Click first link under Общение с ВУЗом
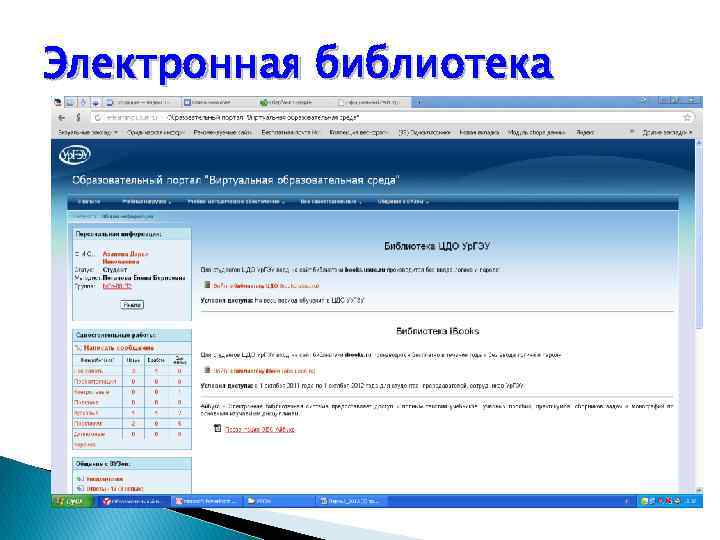The height and width of the screenshot is (540, 720). [x=105, y=479]
